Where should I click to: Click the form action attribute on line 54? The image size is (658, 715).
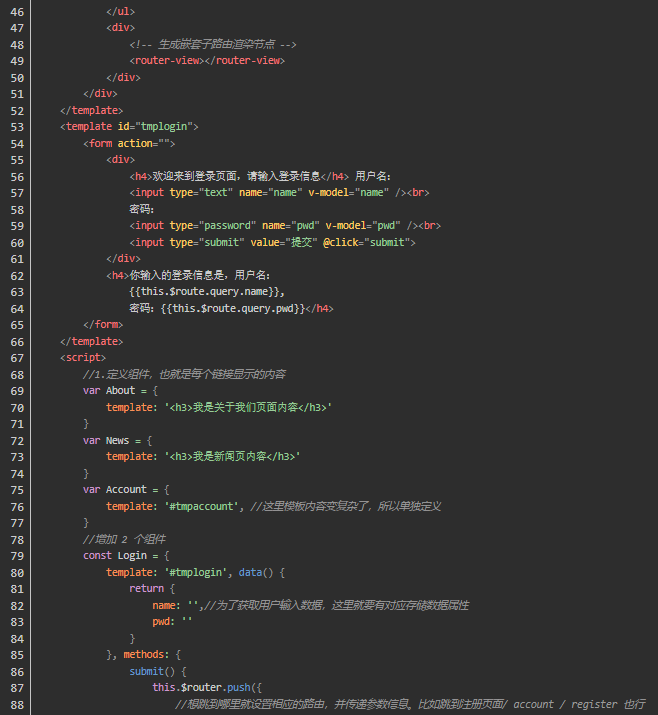(x=134, y=143)
